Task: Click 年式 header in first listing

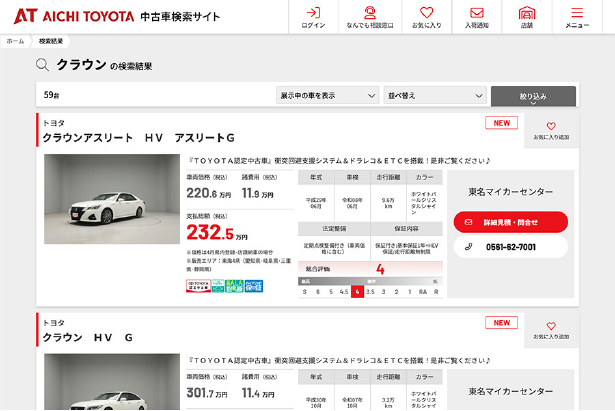Action: (x=316, y=178)
